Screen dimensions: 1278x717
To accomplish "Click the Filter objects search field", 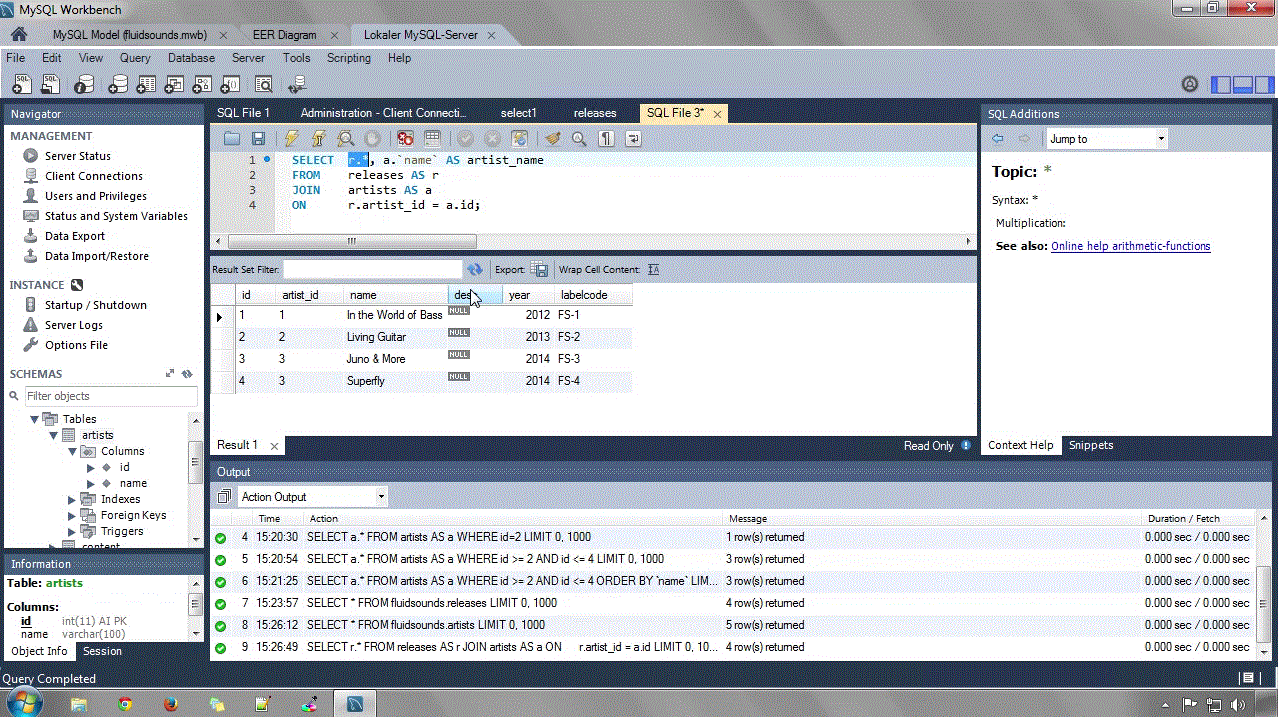I will [x=108, y=396].
